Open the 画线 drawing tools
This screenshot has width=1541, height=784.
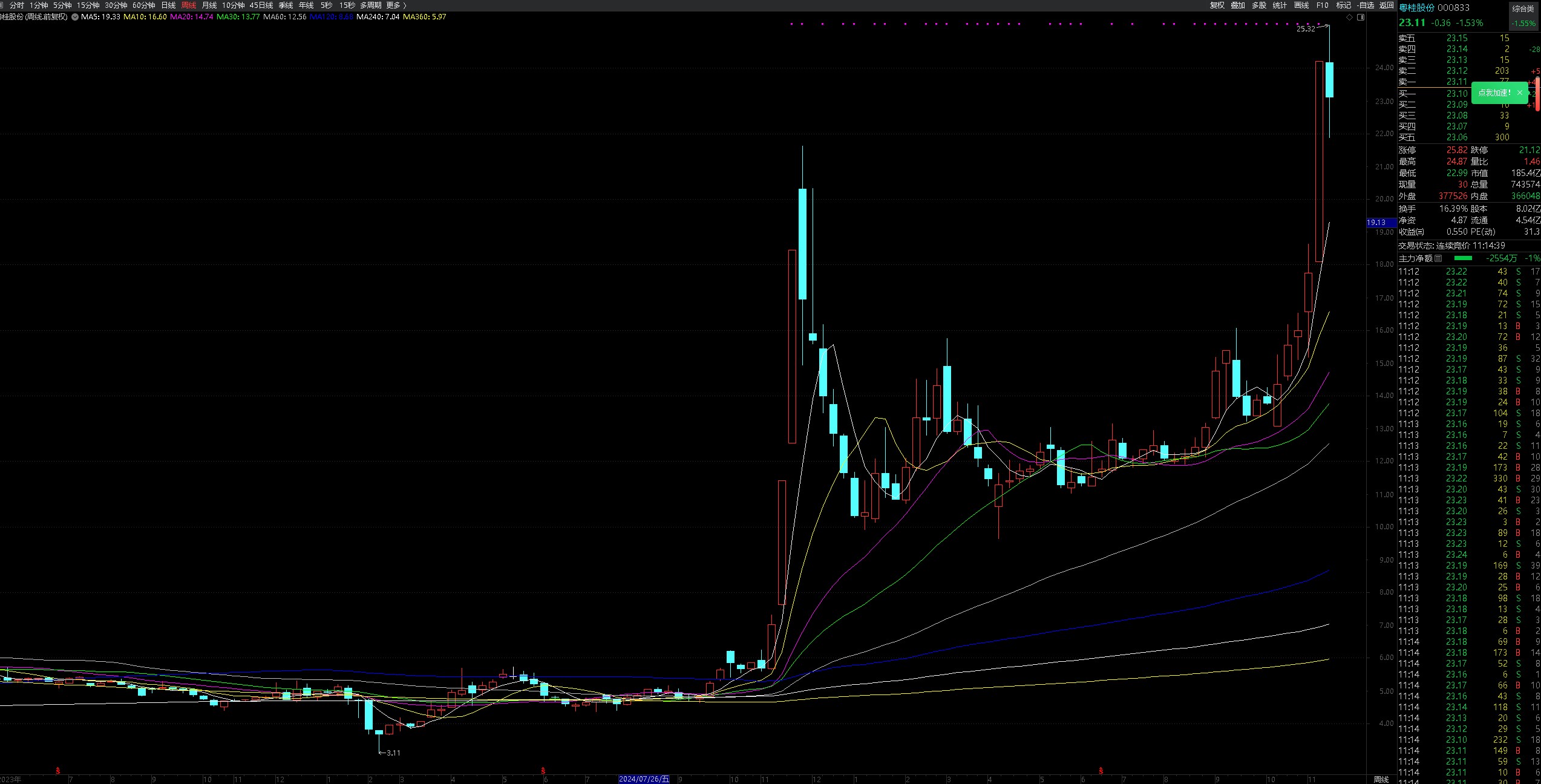[1301, 5]
